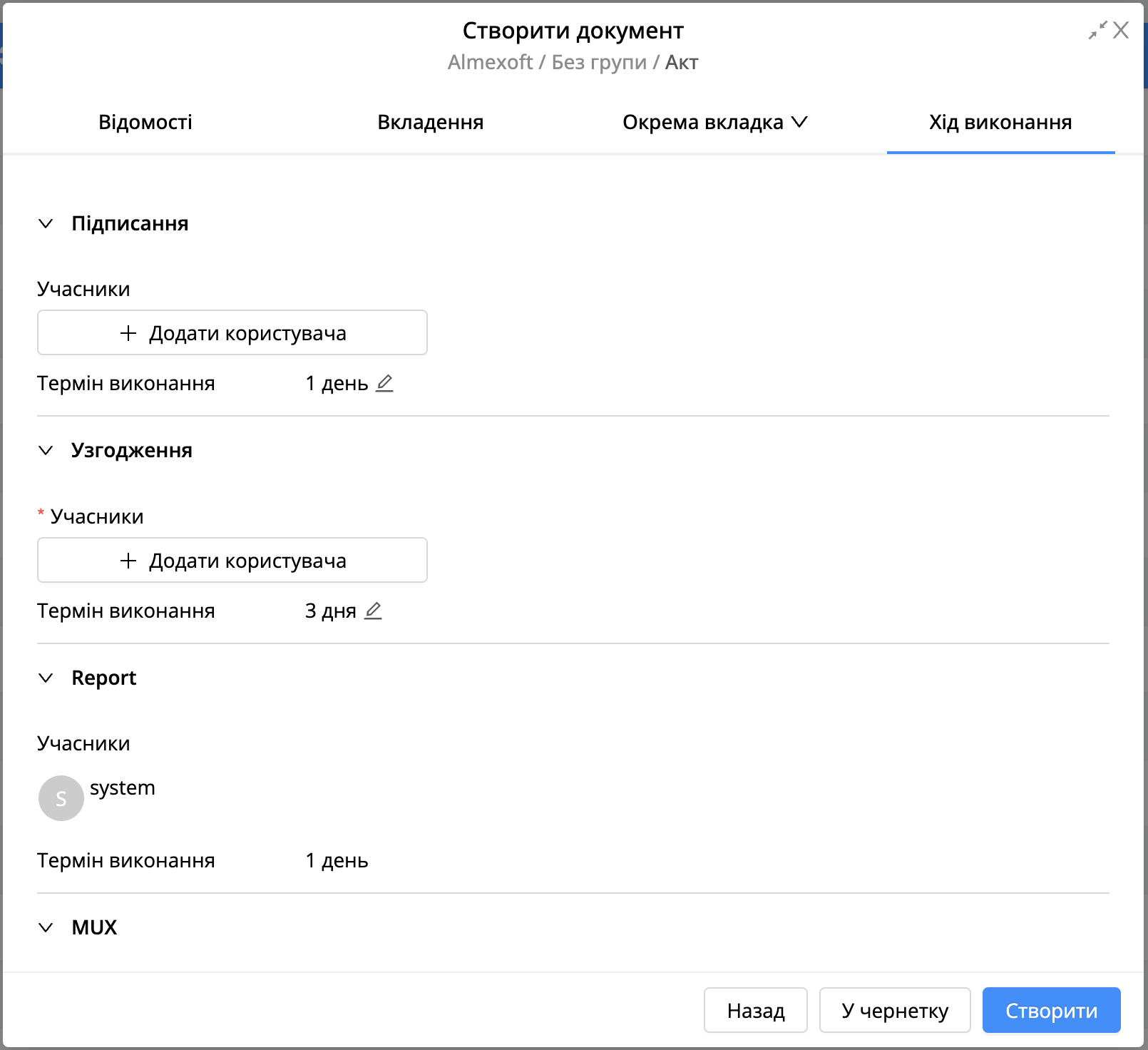
Task: Click the system user avatar
Action: (x=61, y=798)
